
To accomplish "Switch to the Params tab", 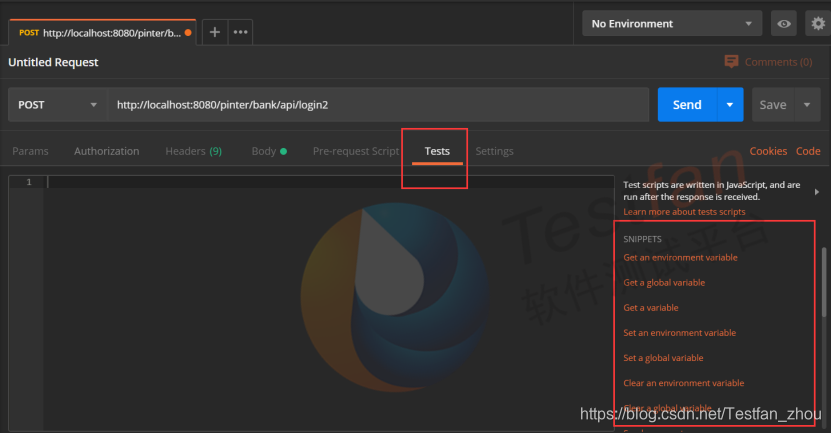I will pos(30,151).
